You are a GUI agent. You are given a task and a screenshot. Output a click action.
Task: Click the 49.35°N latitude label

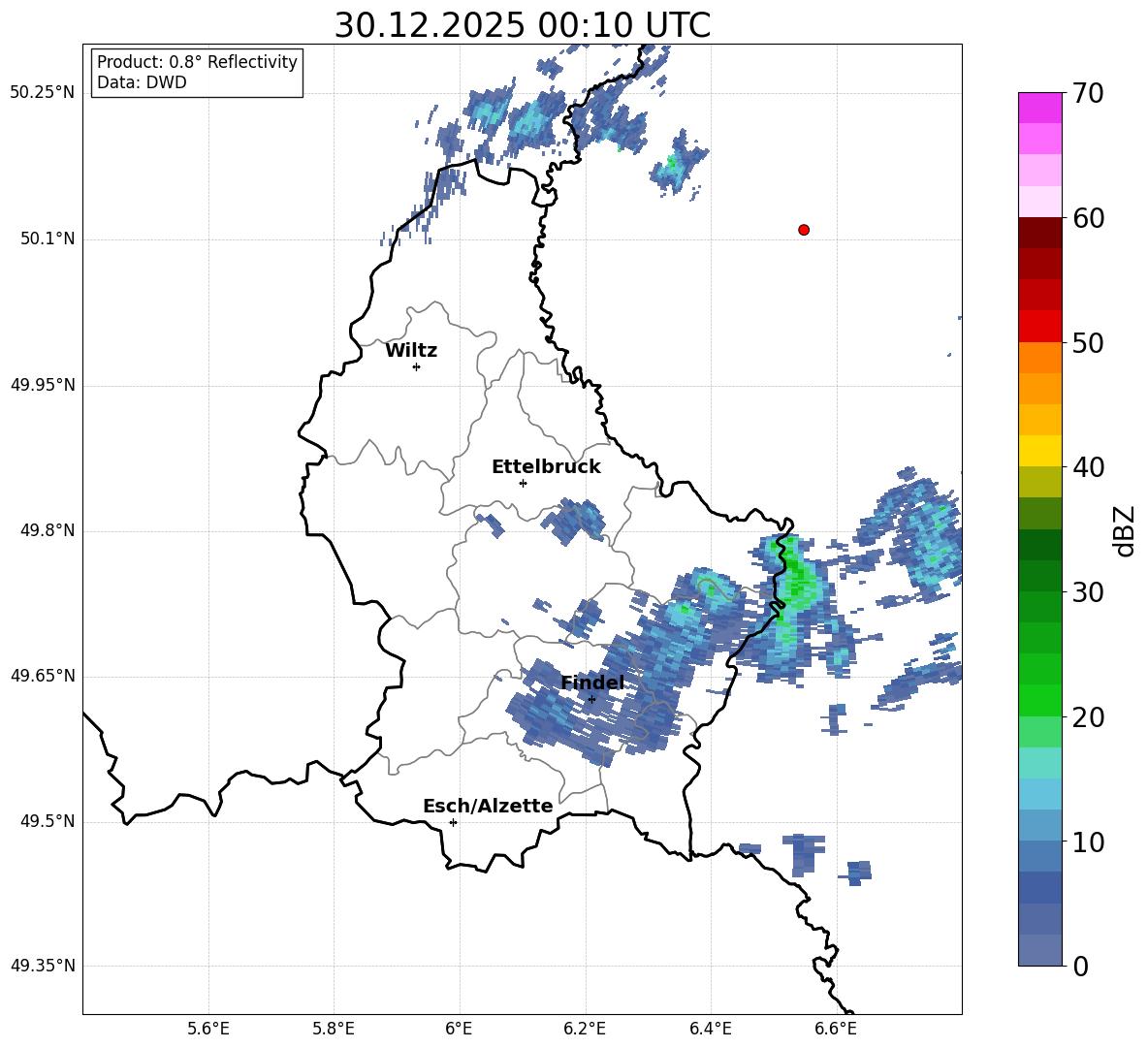pyautogui.click(x=43, y=966)
